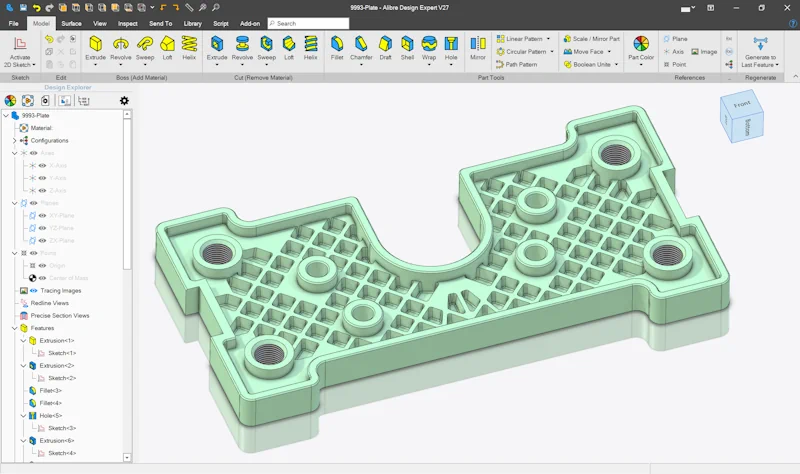This screenshot has height=474, width=800.
Task: Click Path Pattern button
Action: [x=516, y=64]
